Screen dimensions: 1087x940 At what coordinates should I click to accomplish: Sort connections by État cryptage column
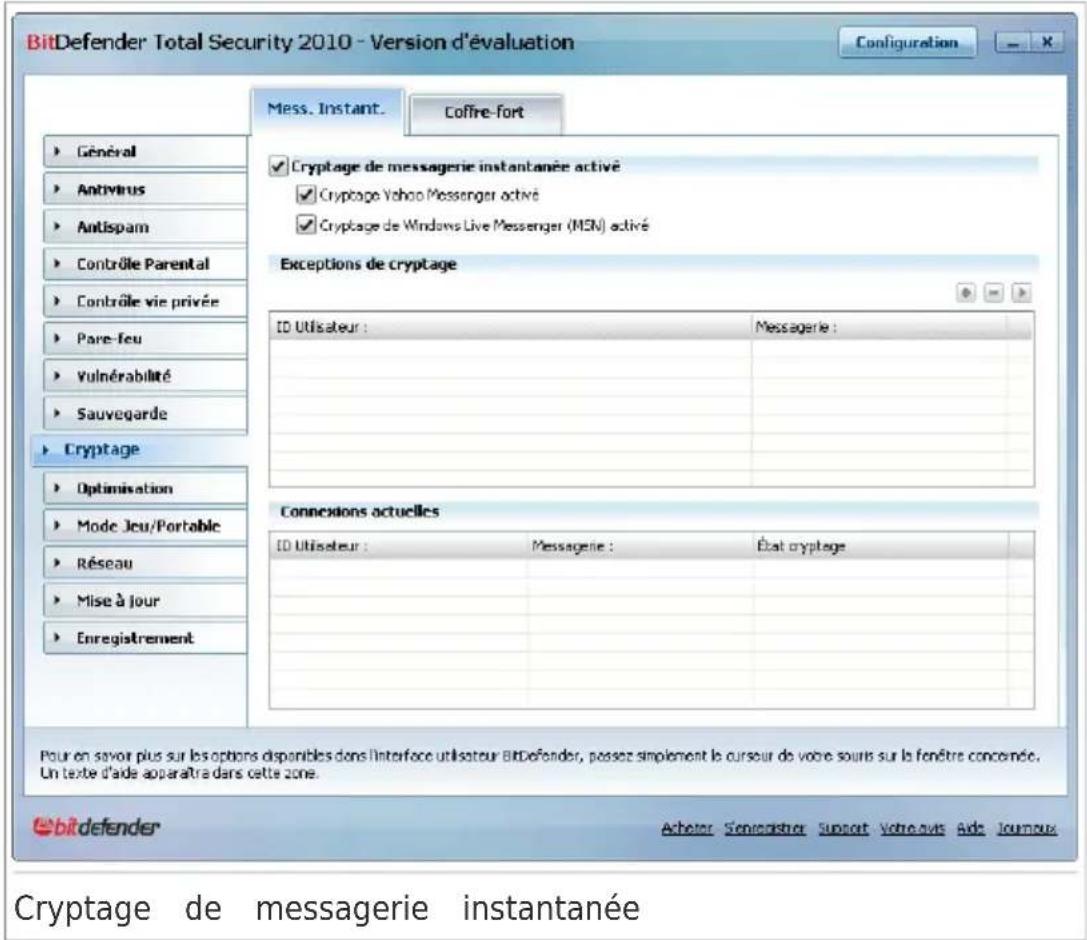coord(880,546)
